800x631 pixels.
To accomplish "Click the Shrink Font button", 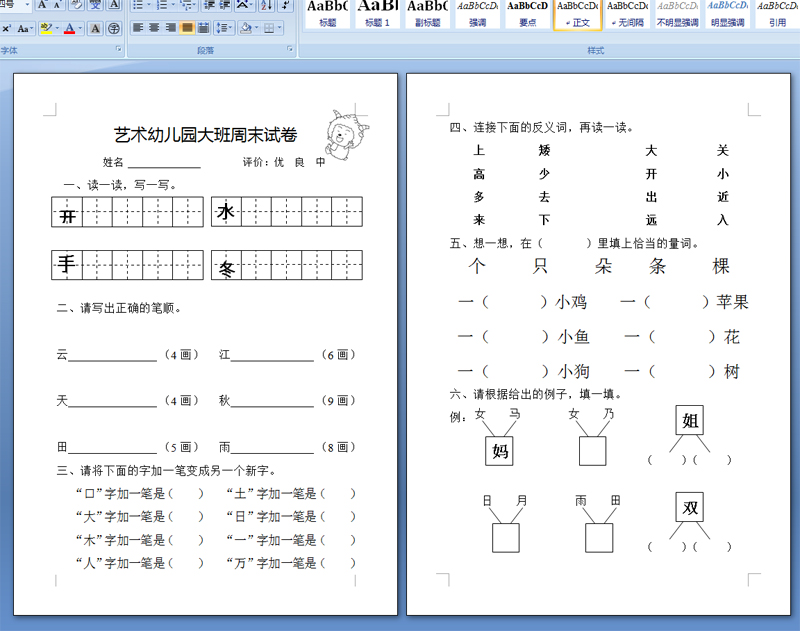I will pos(57,5).
